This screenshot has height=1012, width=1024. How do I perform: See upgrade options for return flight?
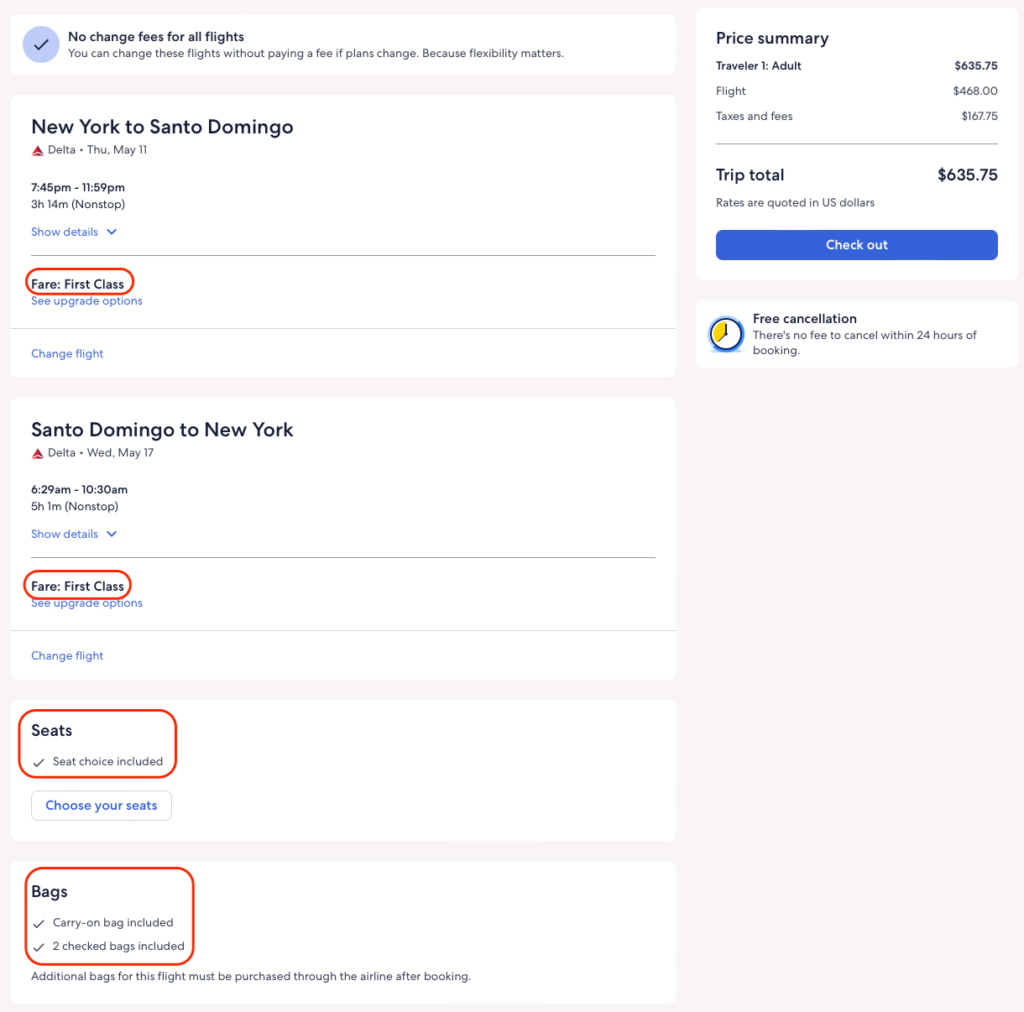point(87,603)
